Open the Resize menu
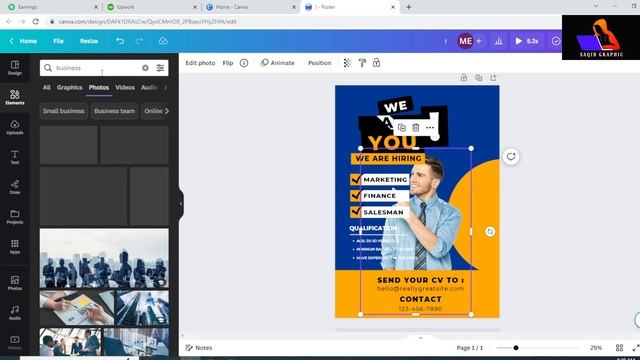This screenshot has height=360, width=640. pyautogui.click(x=89, y=41)
